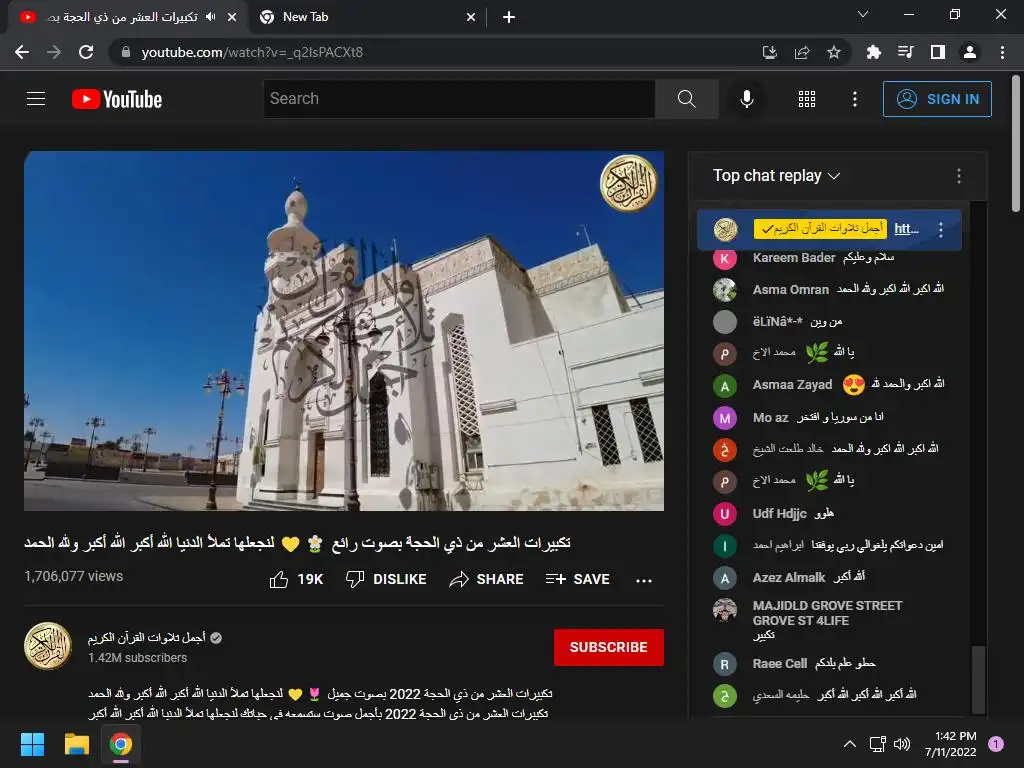The height and width of the screenshot is (768, 1024).
Task: Open File Explorer from taskbar
Action: (x=76, y=744)
